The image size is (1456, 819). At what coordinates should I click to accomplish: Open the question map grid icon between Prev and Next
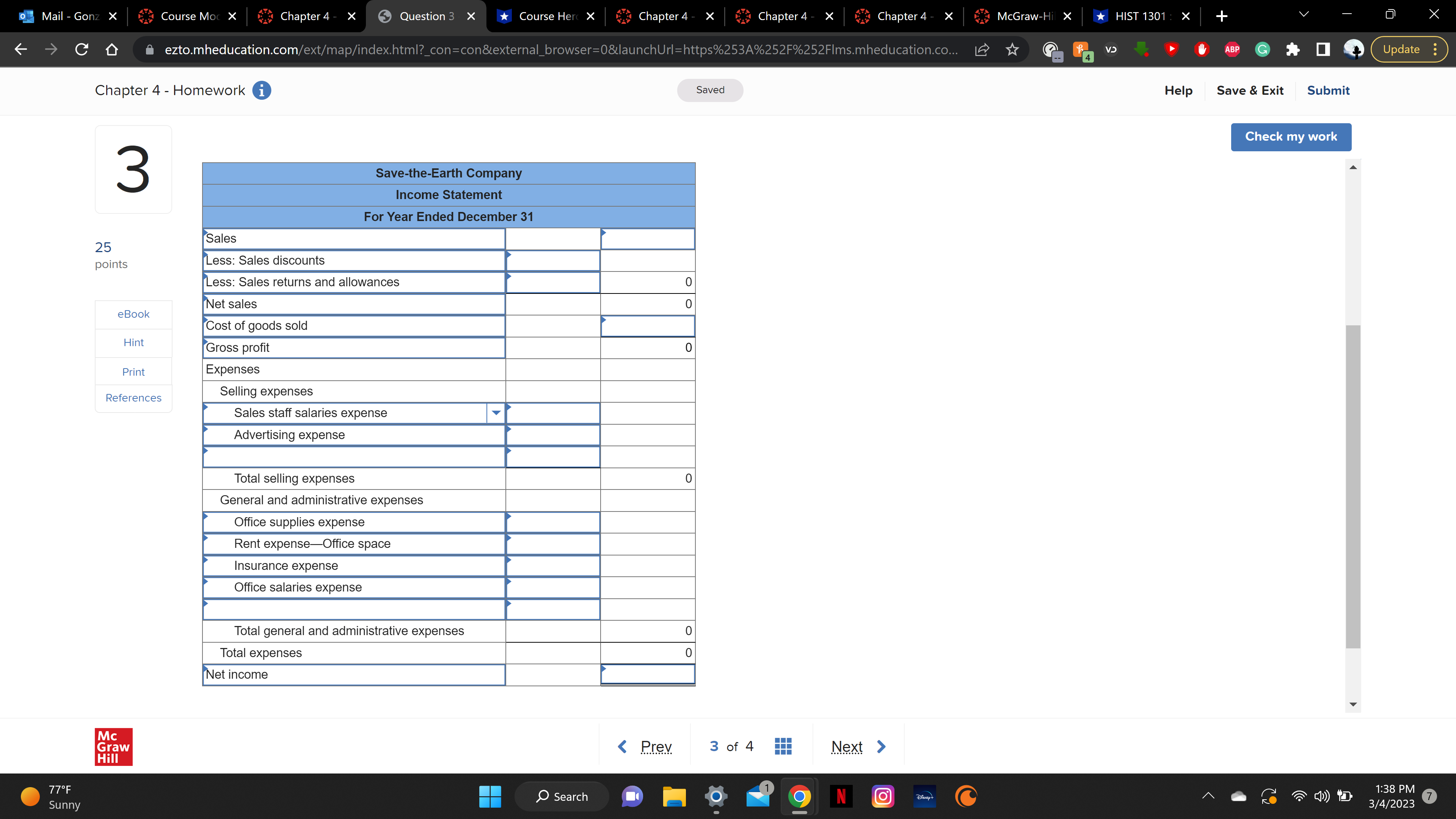tap(783, 745)
